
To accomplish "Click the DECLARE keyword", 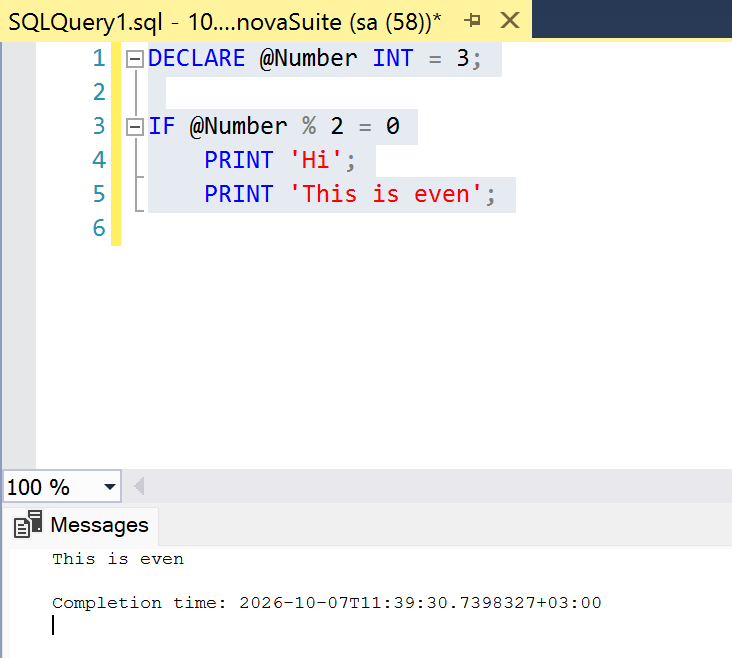I will (x=197, y=58).
